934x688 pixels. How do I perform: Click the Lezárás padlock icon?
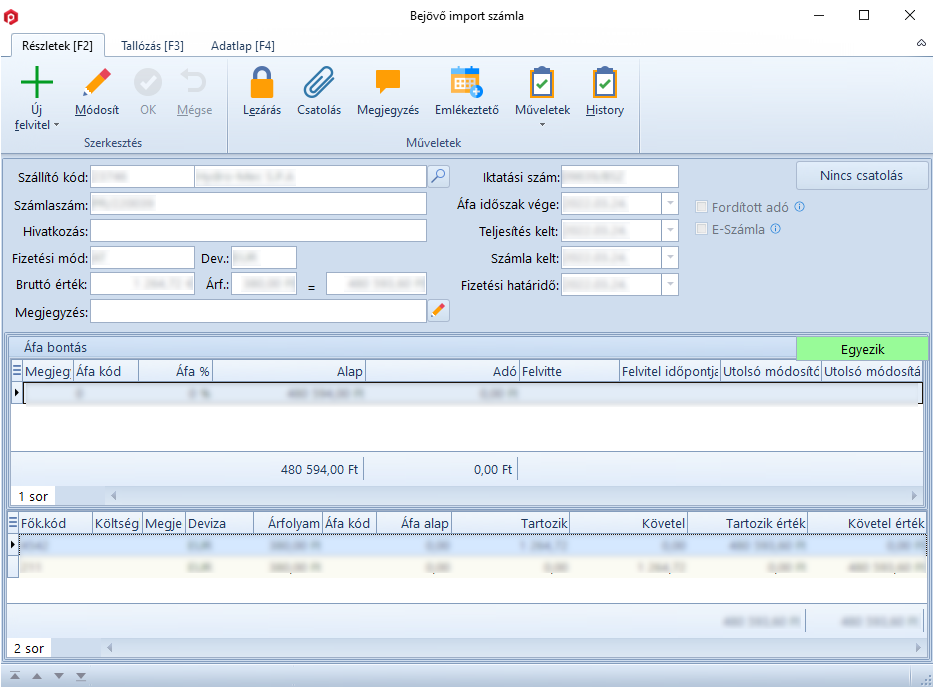262,83
